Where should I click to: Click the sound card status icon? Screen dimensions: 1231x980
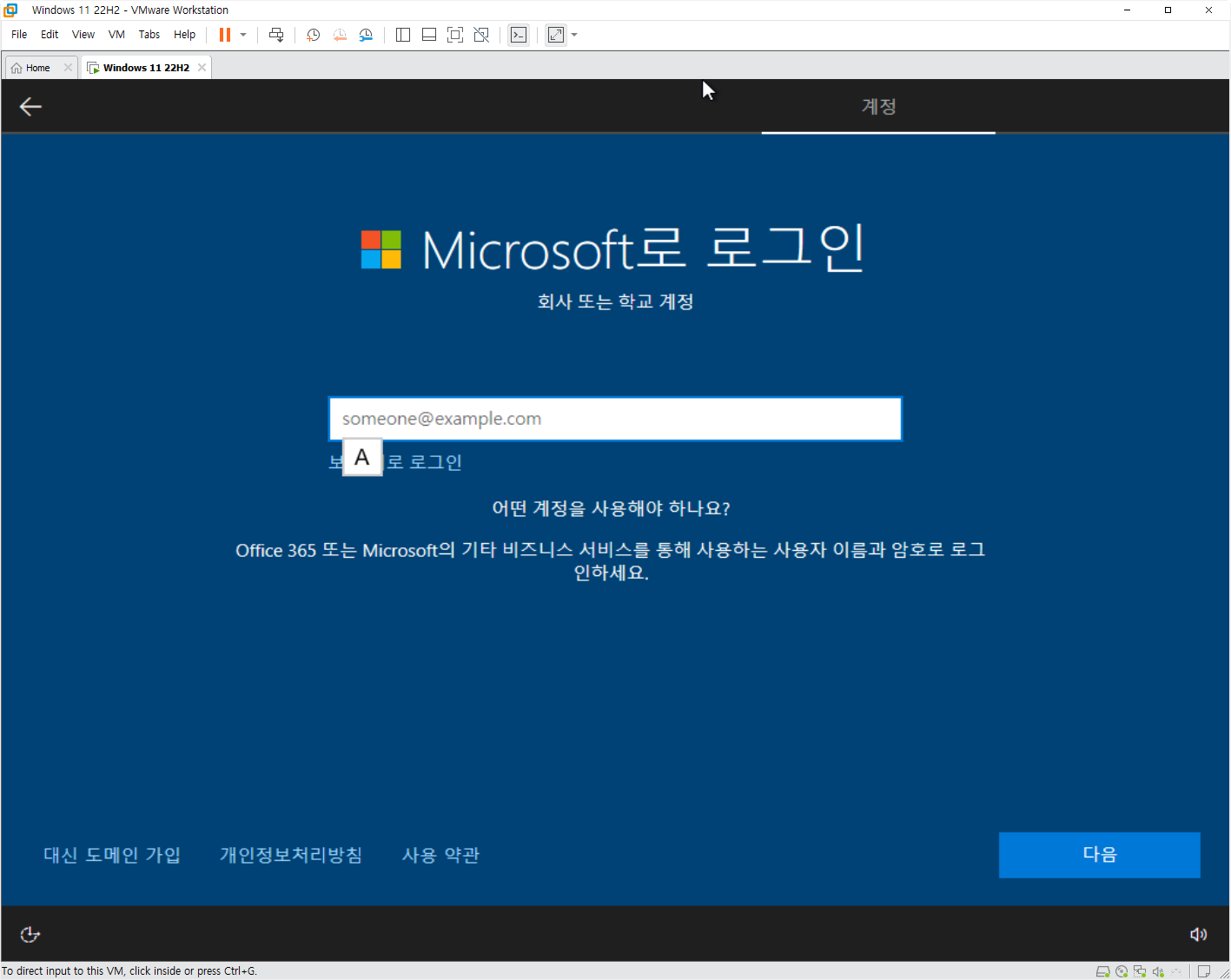1158,971
